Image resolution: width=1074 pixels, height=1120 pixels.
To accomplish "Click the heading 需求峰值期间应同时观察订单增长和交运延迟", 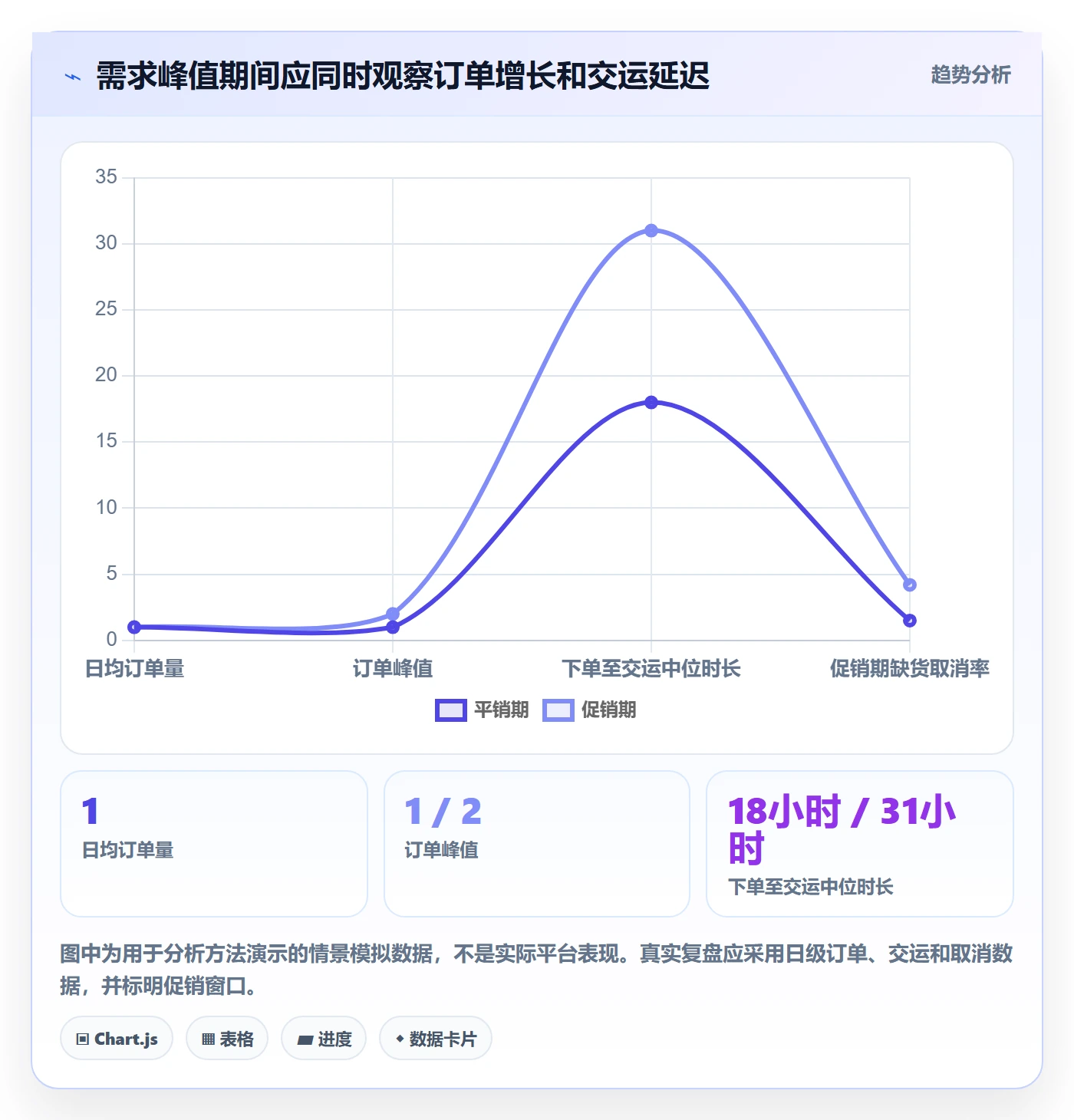I will point(403,76).
